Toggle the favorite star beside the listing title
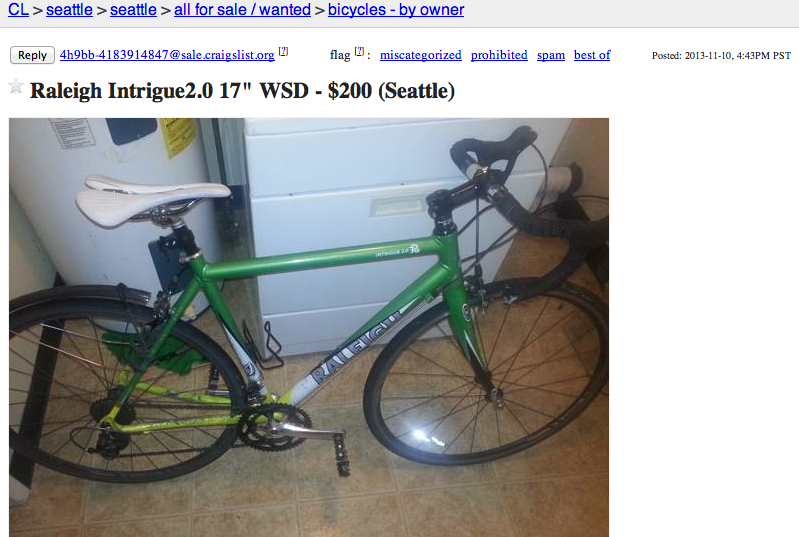 [16, 87]
